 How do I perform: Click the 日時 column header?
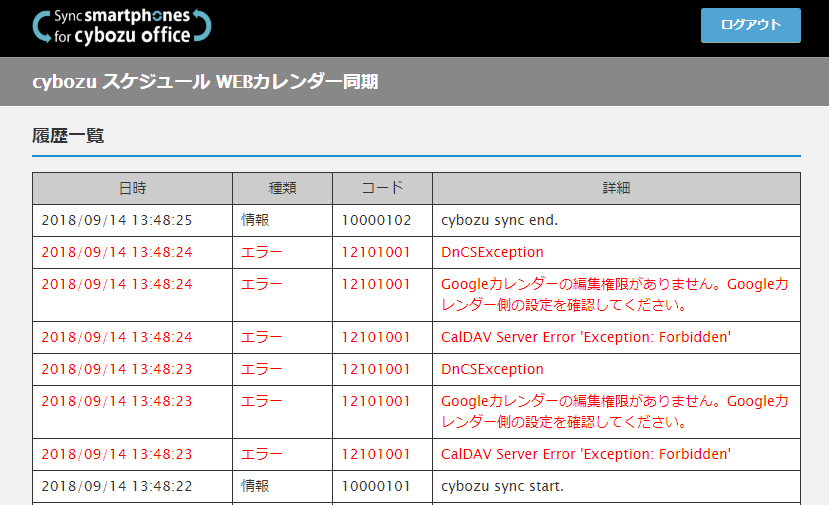[132, 188]
